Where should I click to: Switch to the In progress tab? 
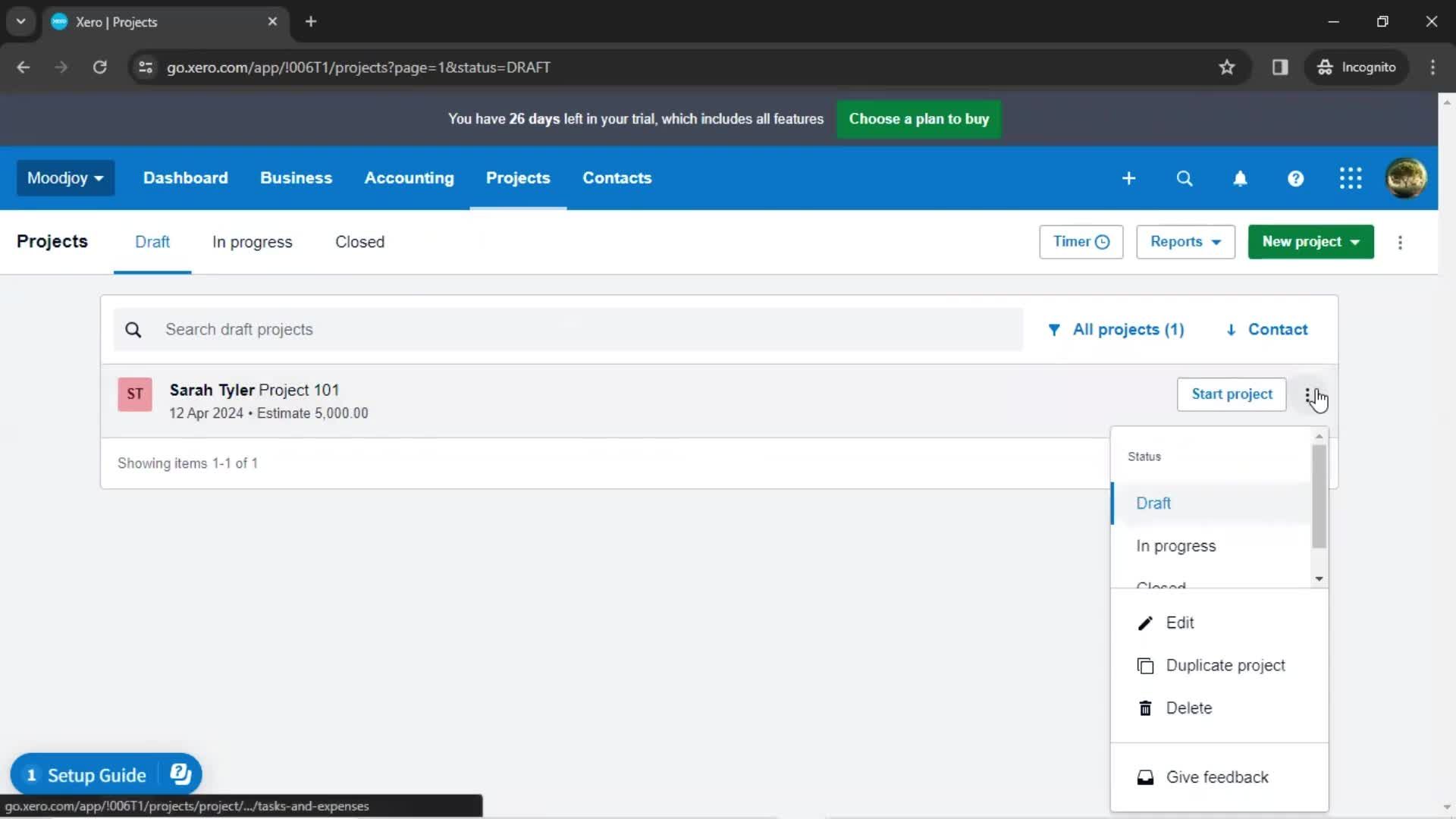(x=252, y=242)
